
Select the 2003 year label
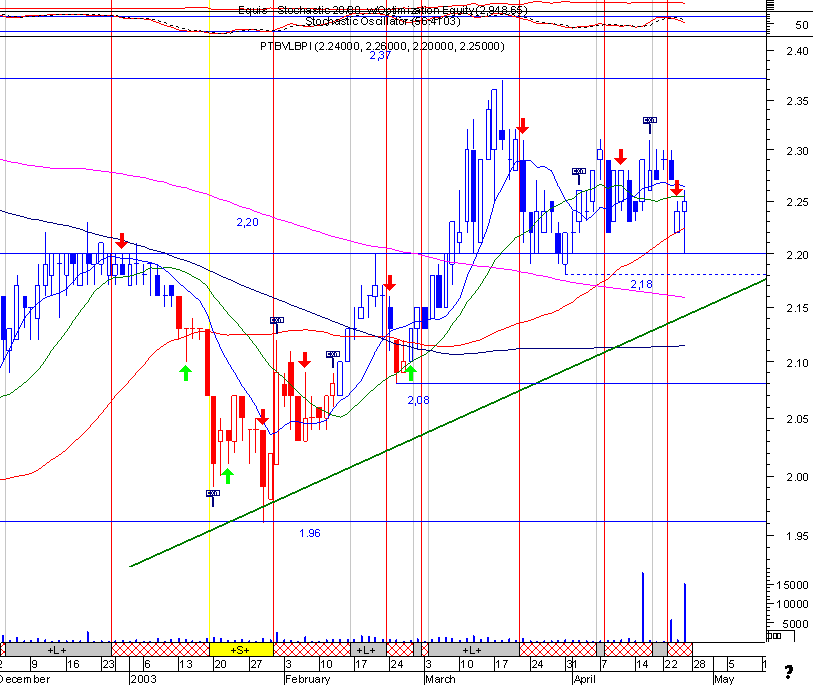point(144,679)
